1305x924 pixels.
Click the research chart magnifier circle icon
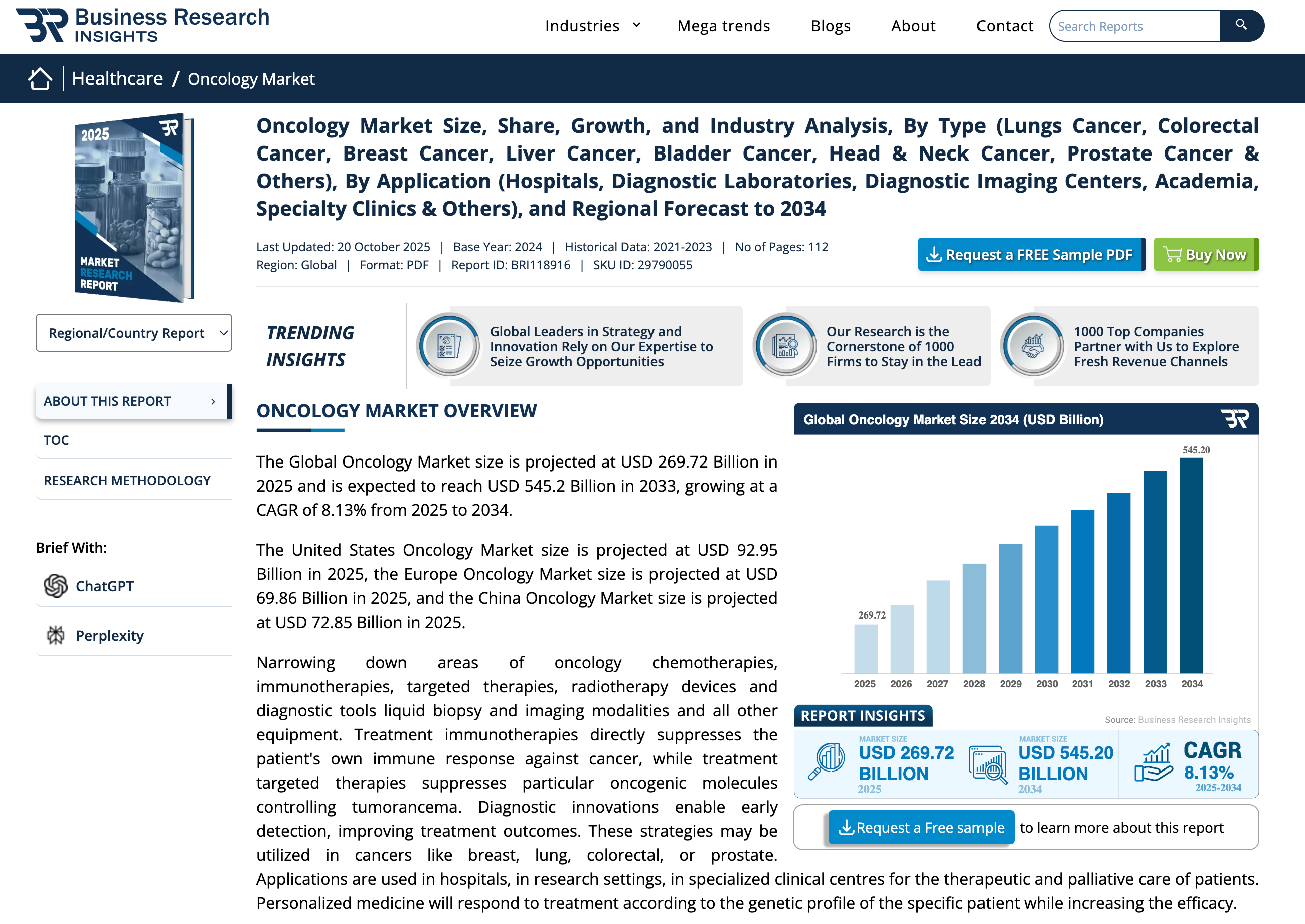[x=785, y=345]
